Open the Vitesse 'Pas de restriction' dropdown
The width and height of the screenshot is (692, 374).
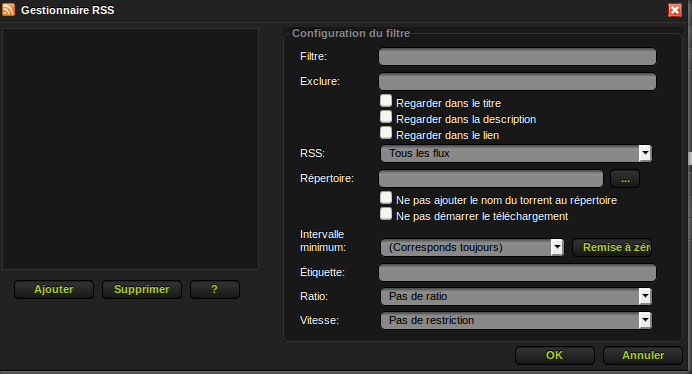[516, 320]
